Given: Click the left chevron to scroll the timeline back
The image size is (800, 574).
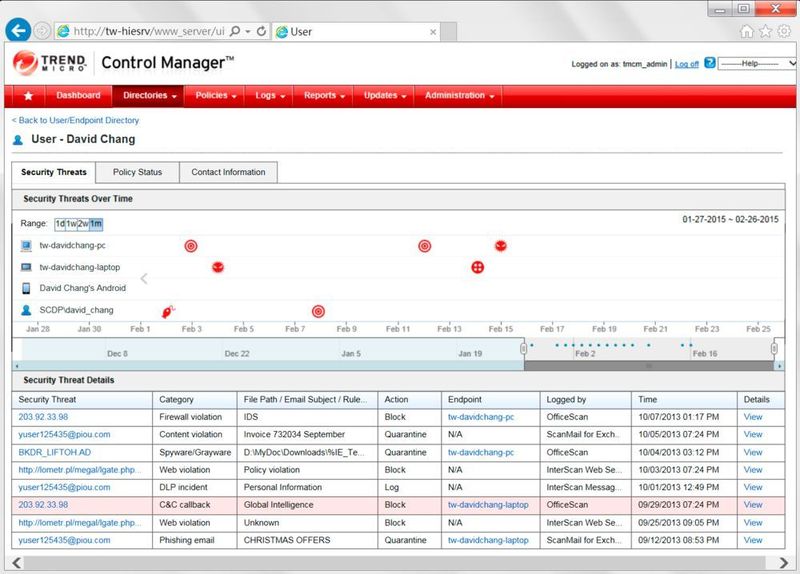Looking at the screenshot, I should pos(144,278).
